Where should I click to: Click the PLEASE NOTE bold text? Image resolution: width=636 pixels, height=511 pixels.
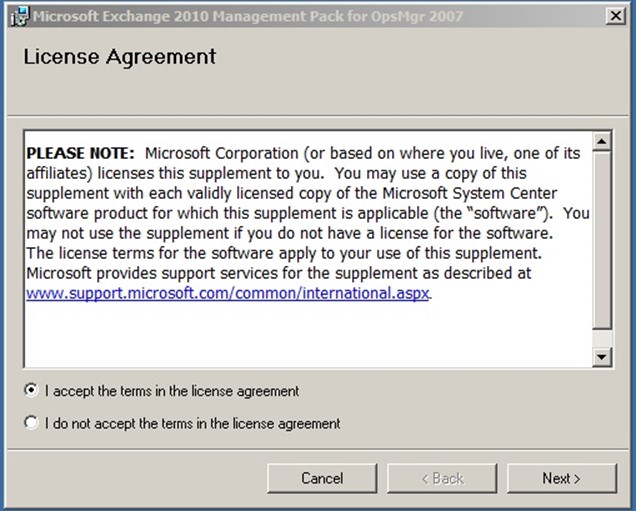pyautogui.click(x=80, y=153)
